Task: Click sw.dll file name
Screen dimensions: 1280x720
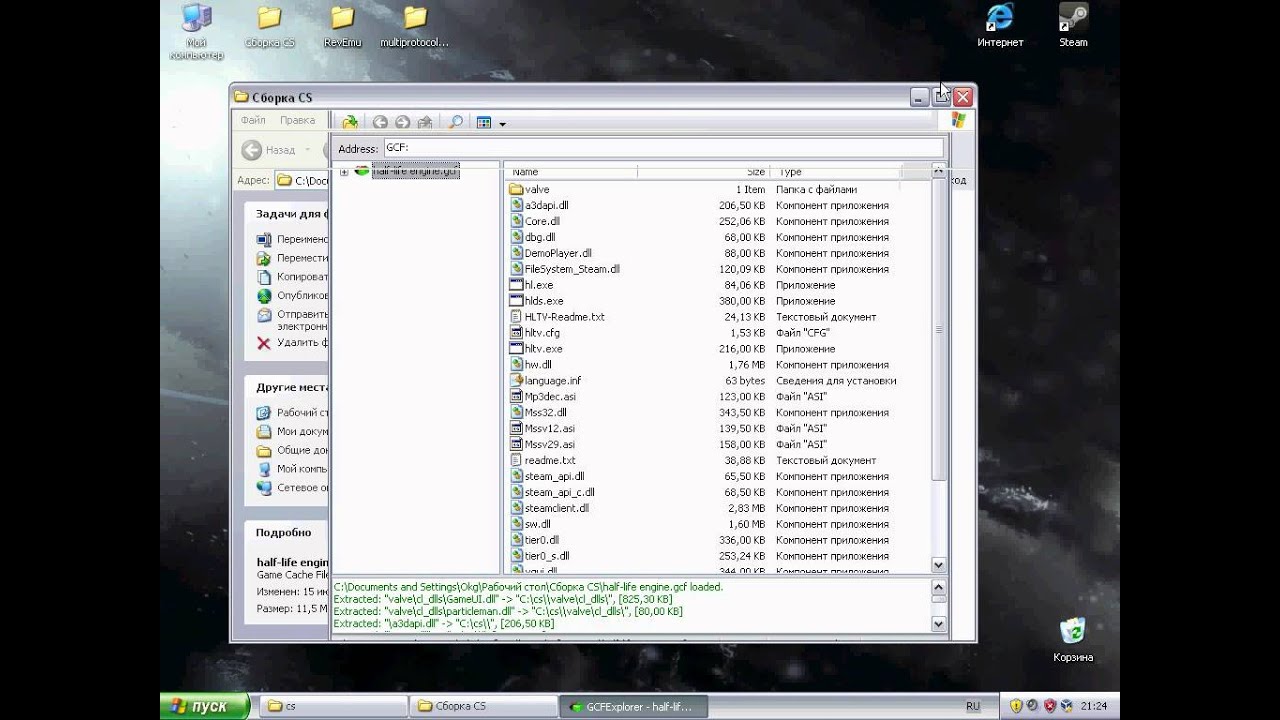Action: (538, 524)
